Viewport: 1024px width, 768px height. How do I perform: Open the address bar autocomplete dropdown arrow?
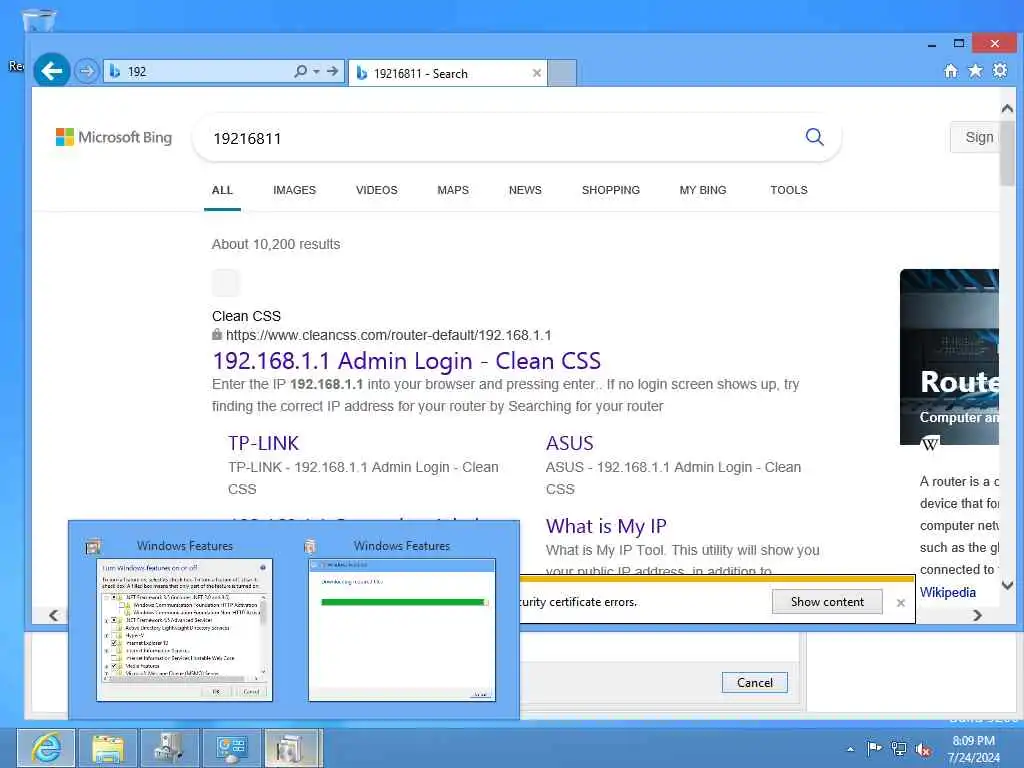point(316,71)
